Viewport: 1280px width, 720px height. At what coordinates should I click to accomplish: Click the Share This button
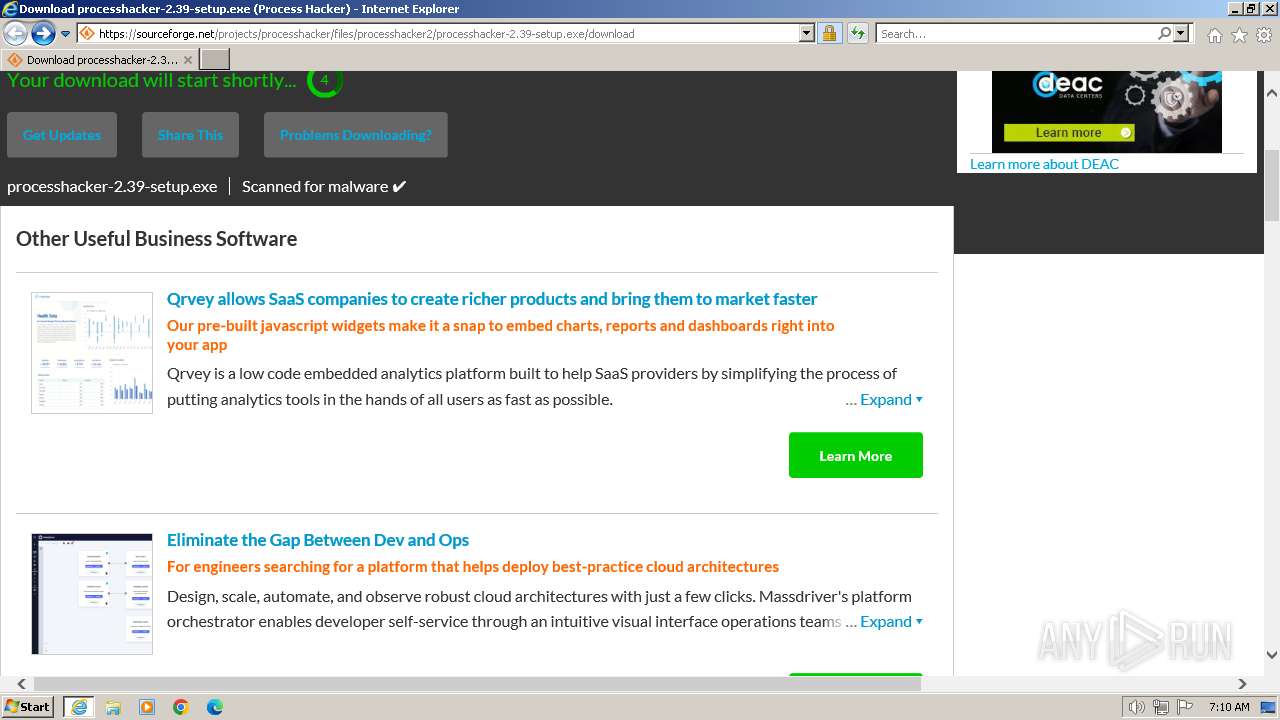pyautogui.click(x=190, y=135)
